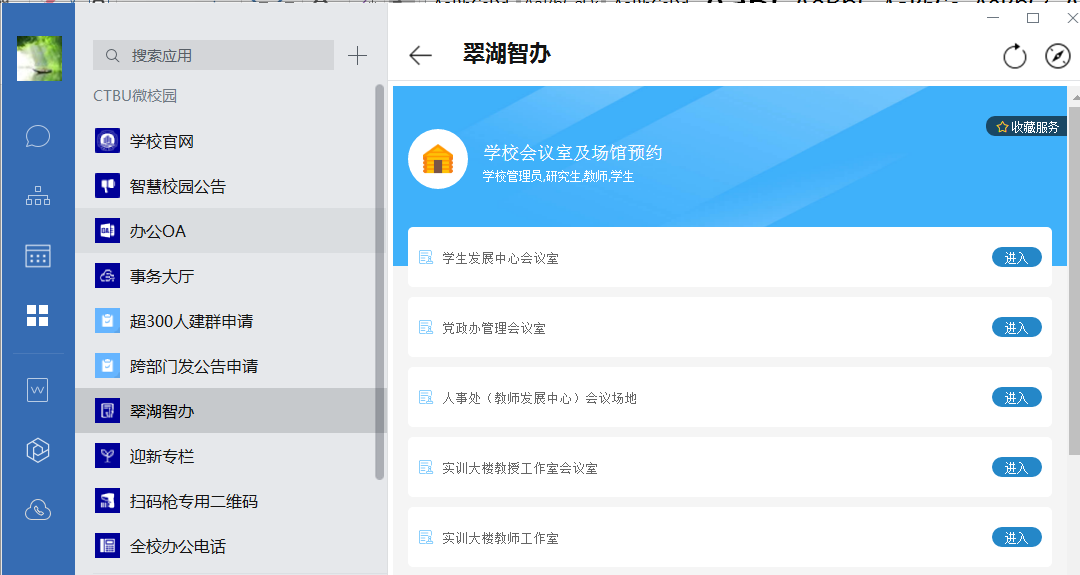Open 全校办公电话 app entry
This screenshot has width=1080, height=575.
coord(177,546)
